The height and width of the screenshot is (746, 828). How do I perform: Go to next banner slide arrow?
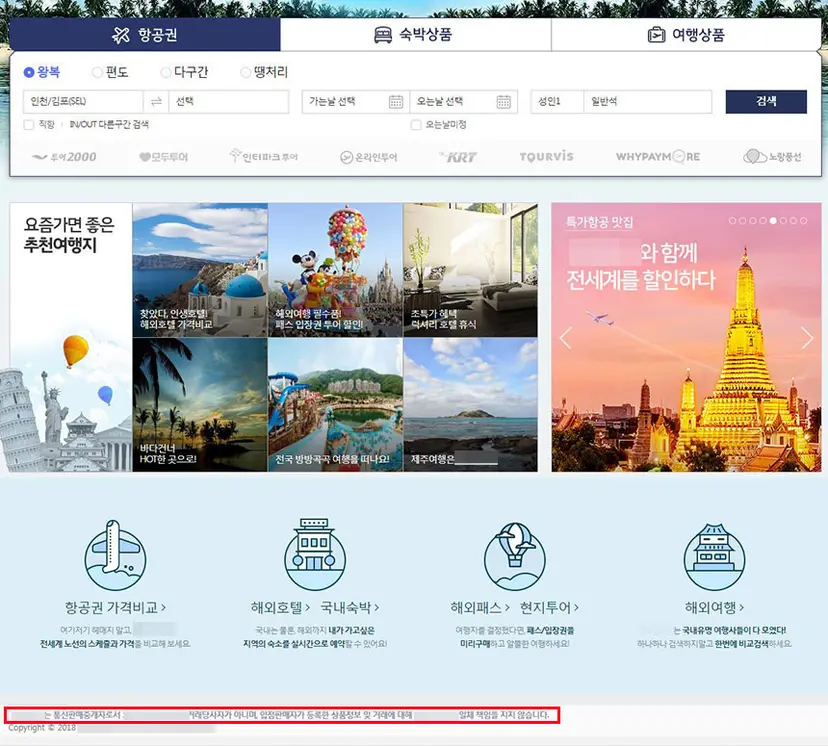coord(807,338)
